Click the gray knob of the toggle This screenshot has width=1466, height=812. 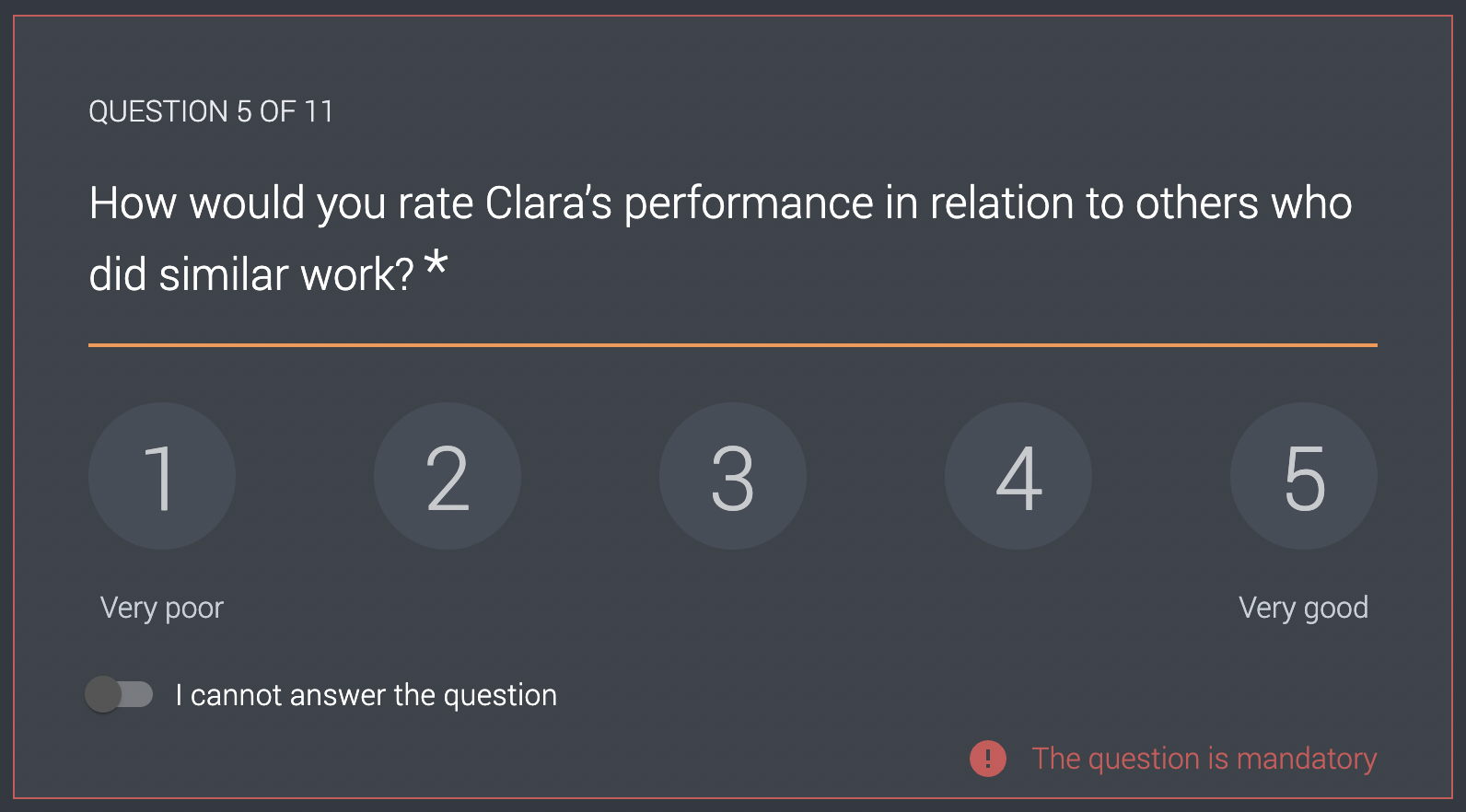103,694
